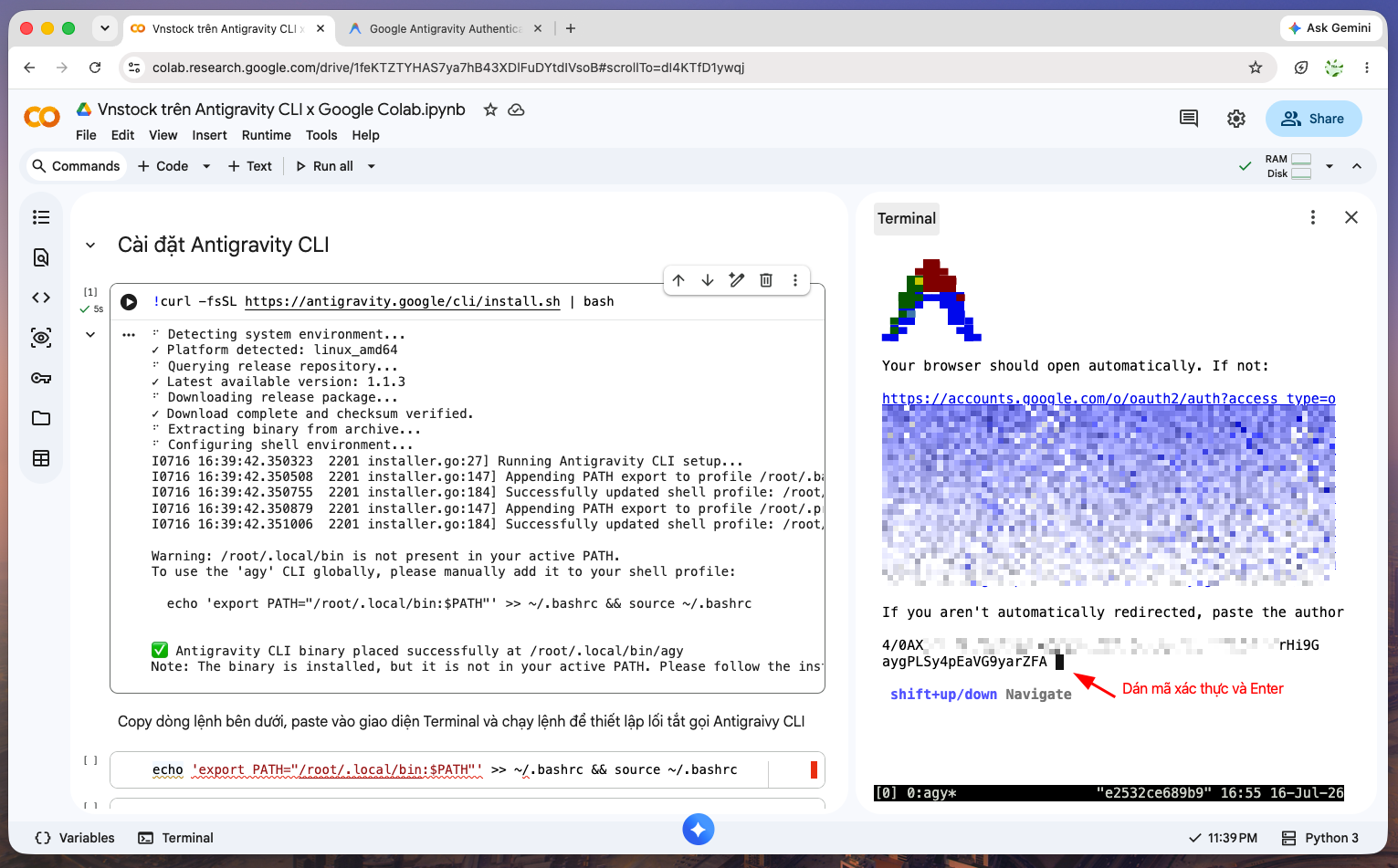Bookmark this page with the star icon
The image size is (1398, 868).
(1256, 68)
